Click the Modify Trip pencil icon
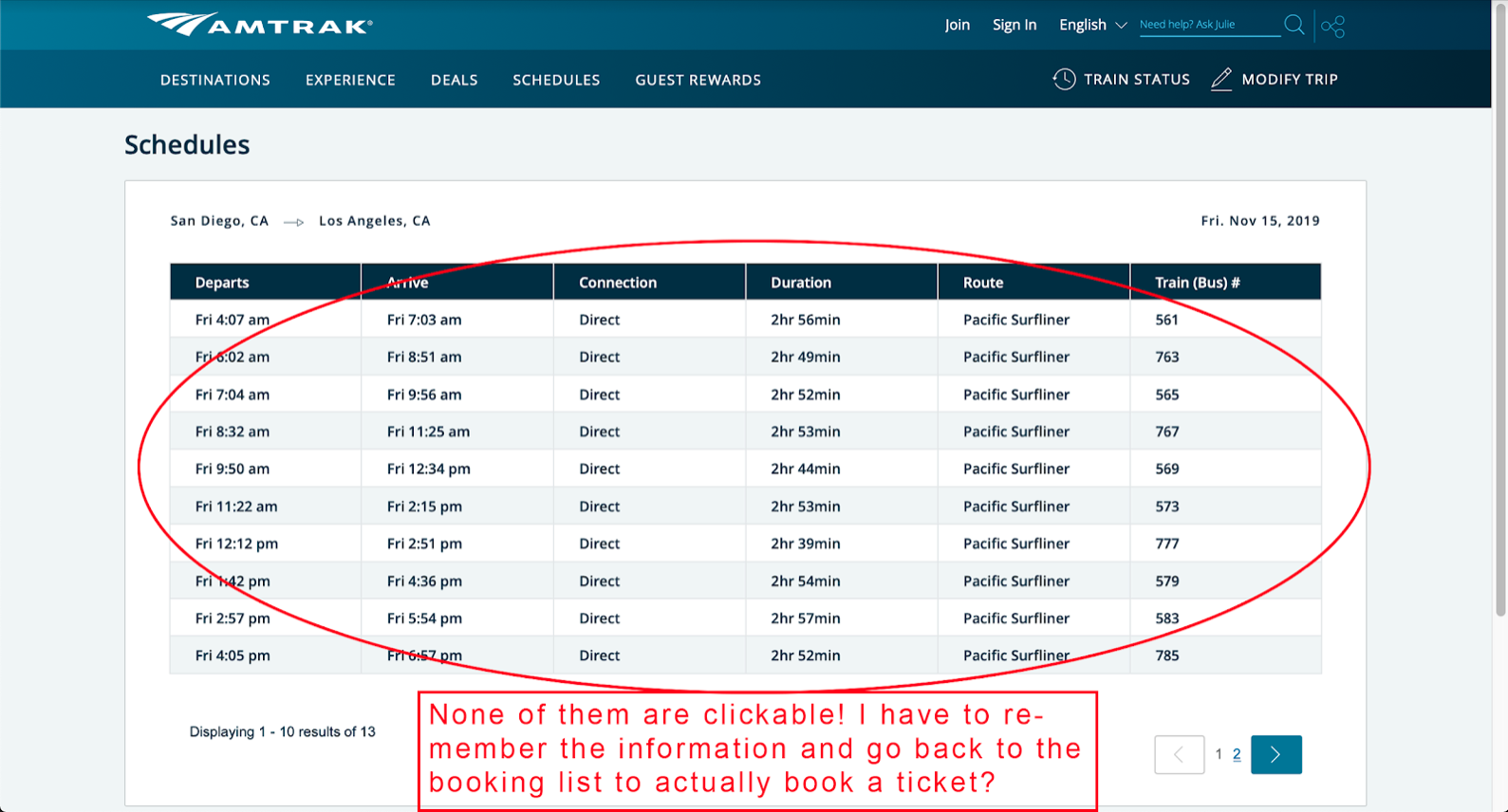 click(1221, 80)
